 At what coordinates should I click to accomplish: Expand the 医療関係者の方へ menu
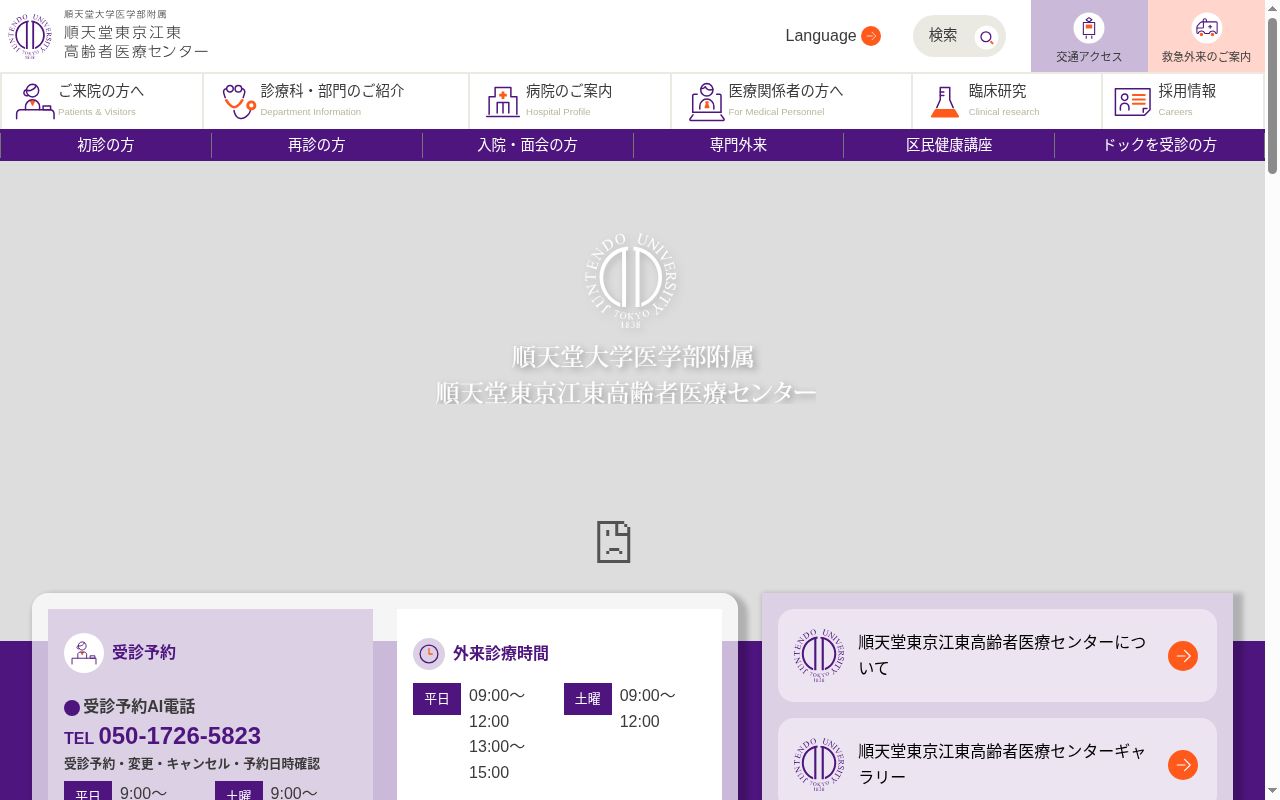tap(792, 101)
